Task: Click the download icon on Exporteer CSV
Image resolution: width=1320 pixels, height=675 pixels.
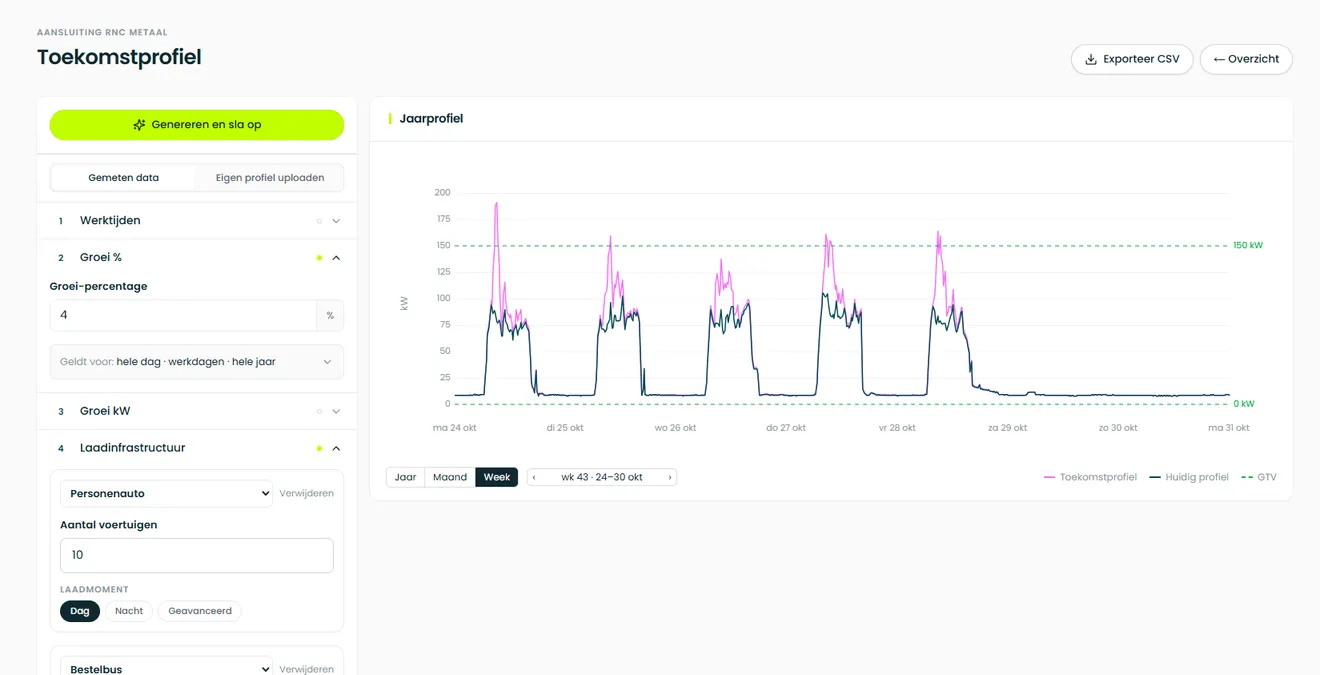Action: [x=1091, y=59]
